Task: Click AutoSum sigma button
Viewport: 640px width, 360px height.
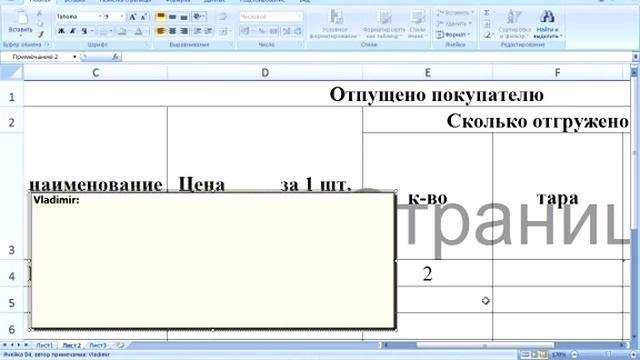Action: coord(487,13)
